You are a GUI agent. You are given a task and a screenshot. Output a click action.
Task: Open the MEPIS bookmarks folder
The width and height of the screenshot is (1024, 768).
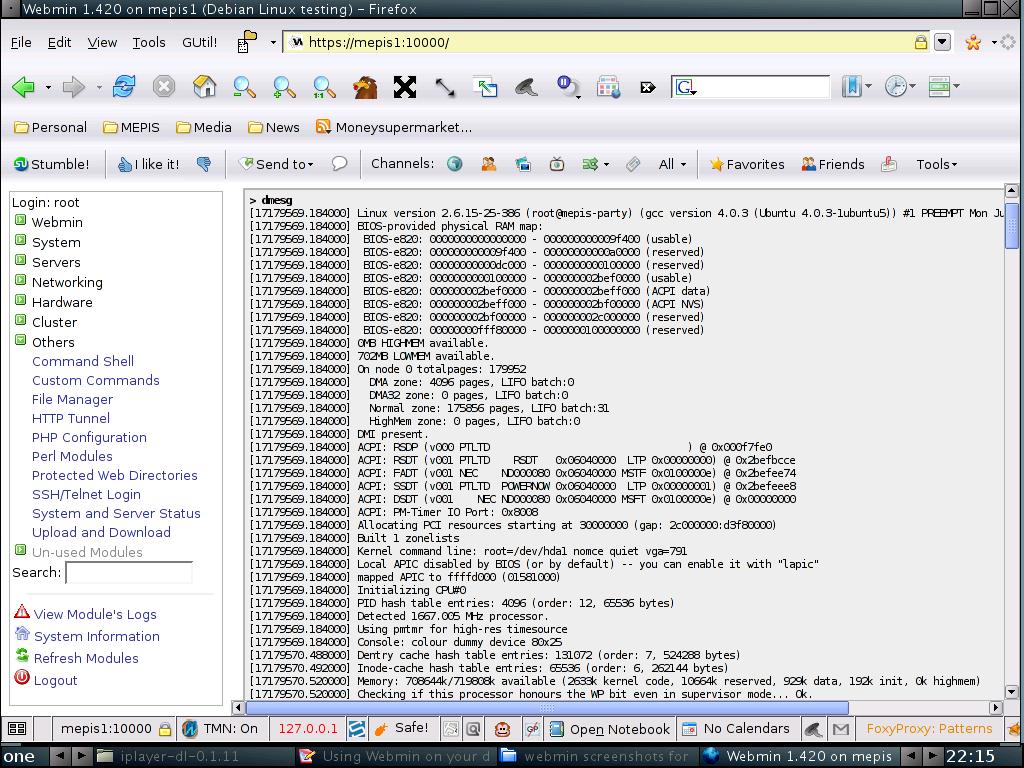coord(131,127)
